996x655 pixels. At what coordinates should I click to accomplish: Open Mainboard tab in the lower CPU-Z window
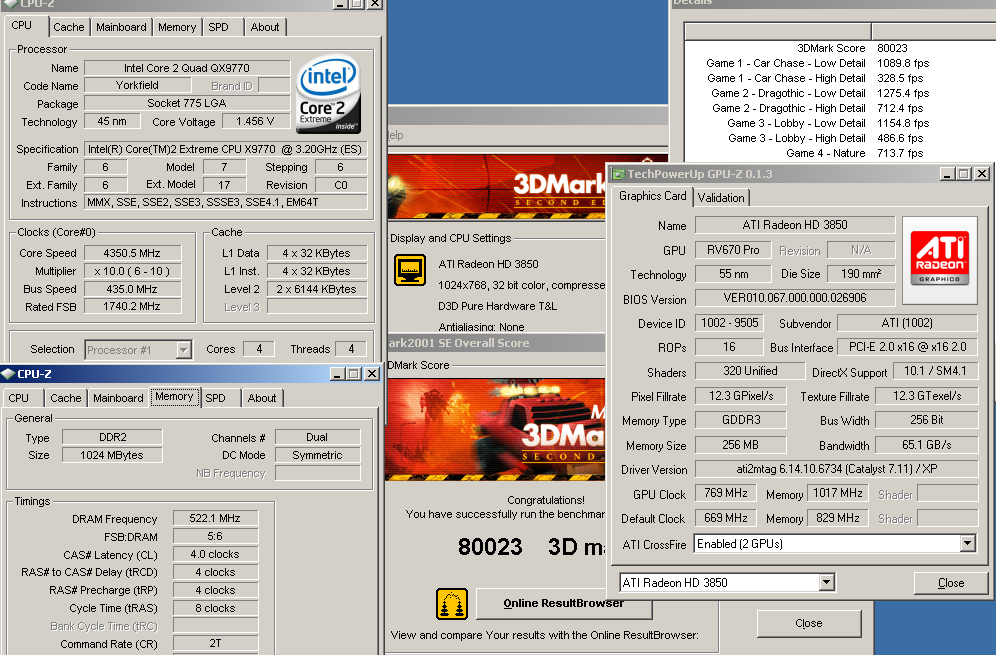118,398
